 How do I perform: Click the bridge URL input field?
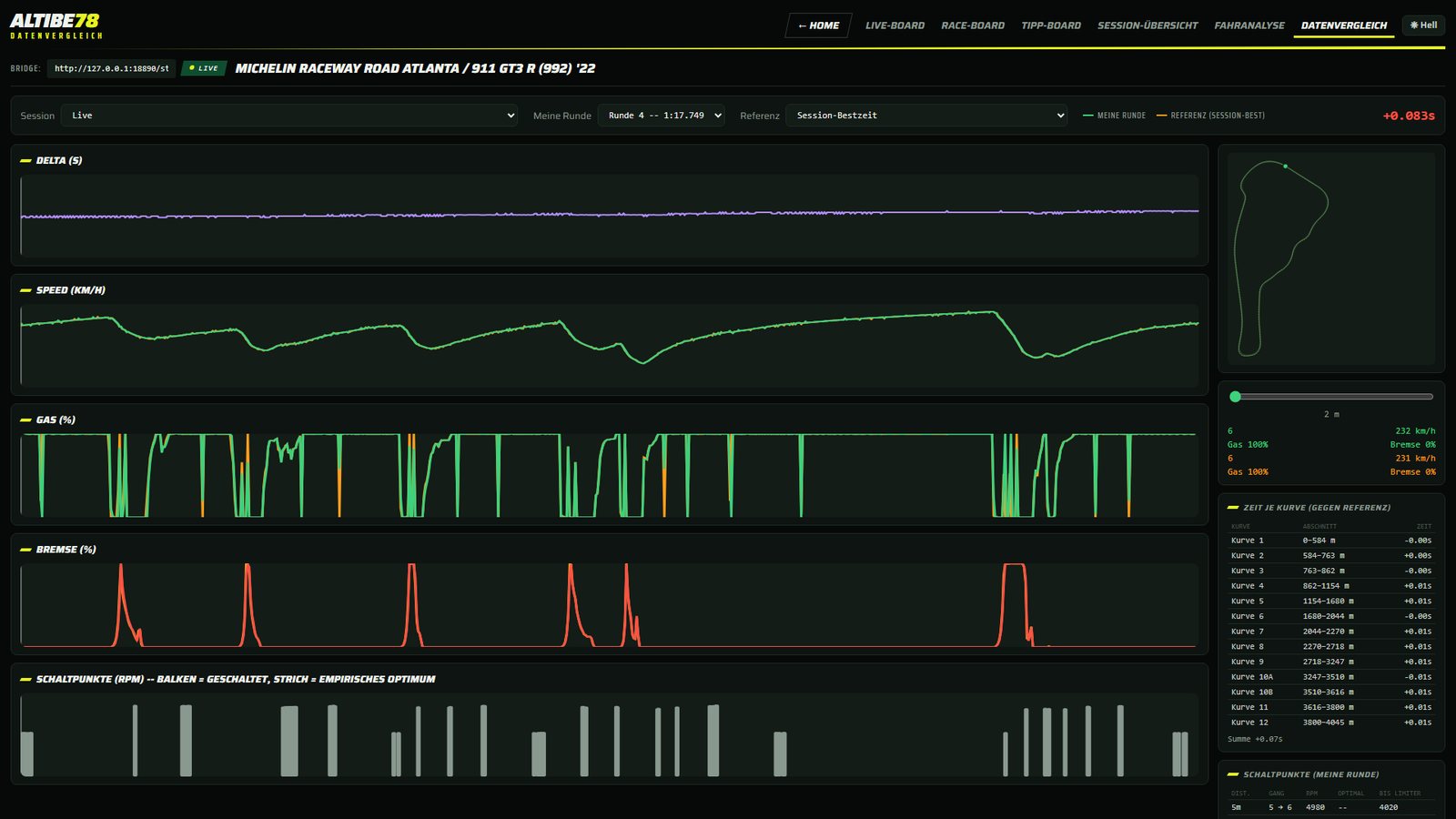(111, 68)
